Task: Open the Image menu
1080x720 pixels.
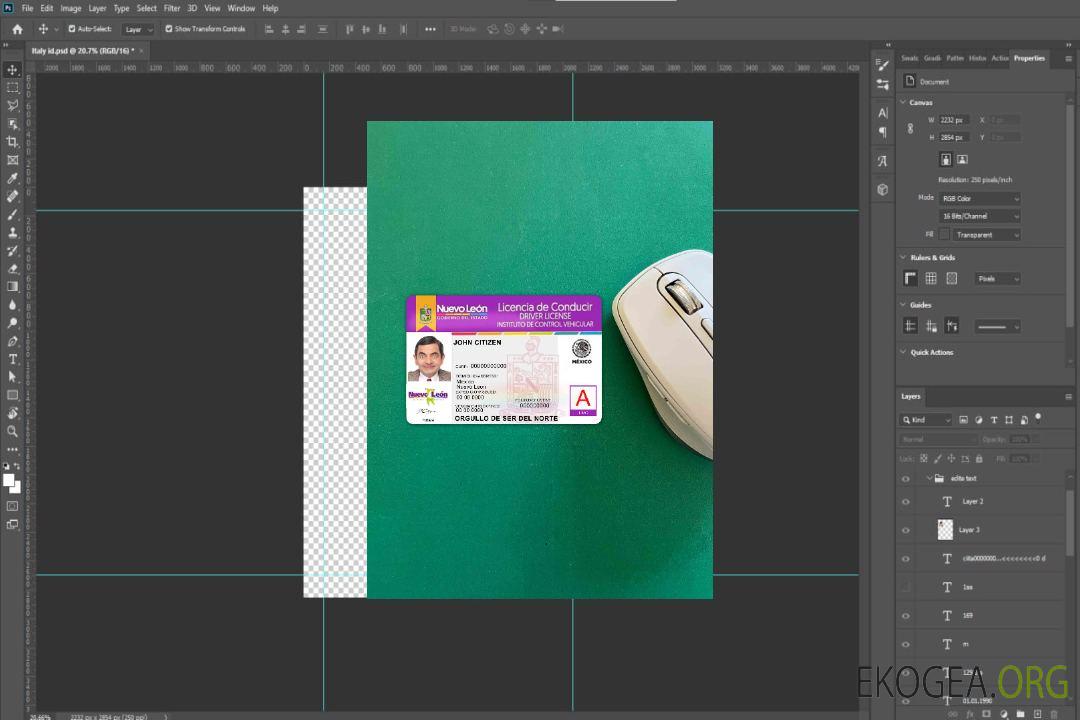Action: point(70,8)
